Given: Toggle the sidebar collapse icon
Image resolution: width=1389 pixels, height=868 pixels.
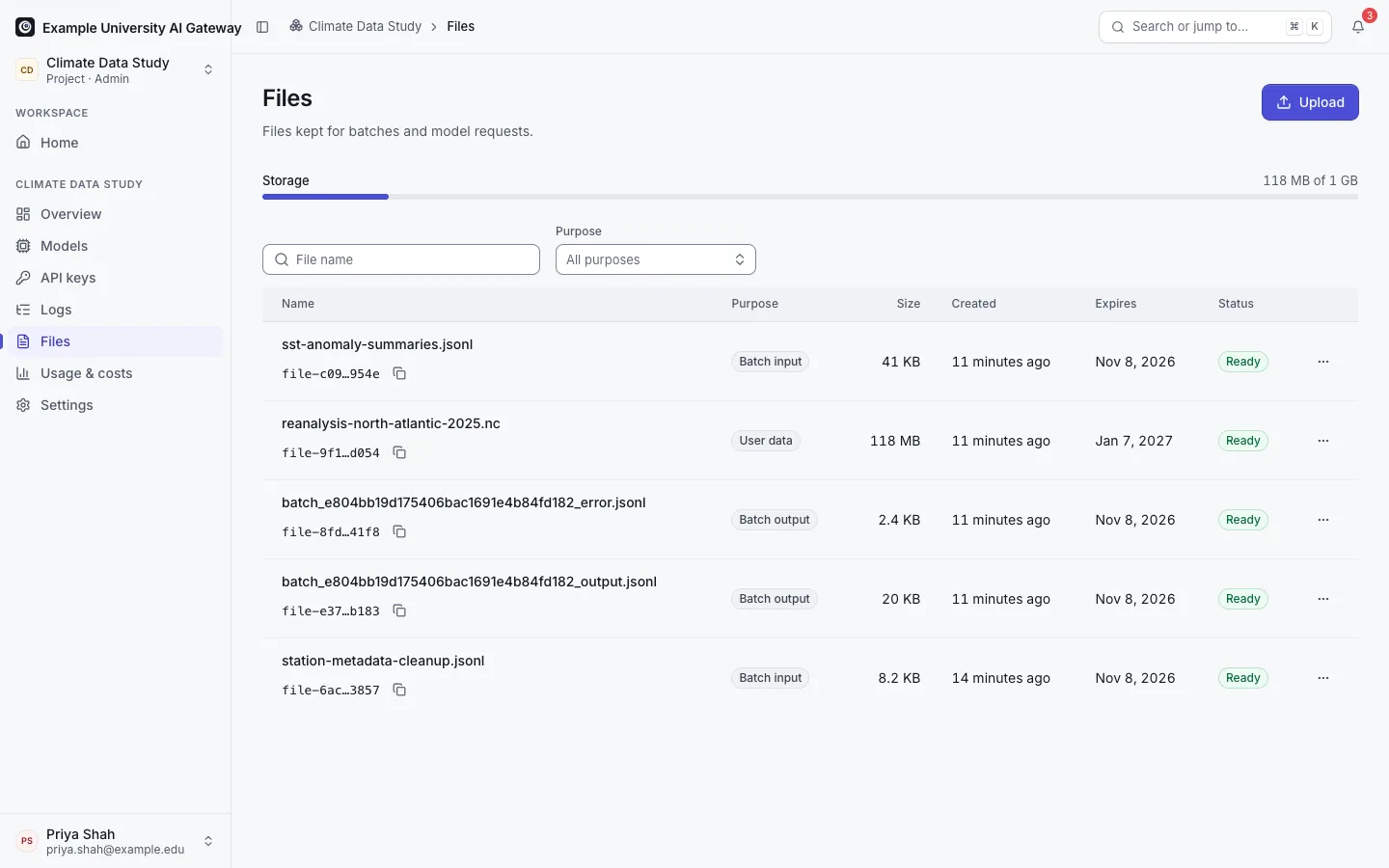Looking at the screenshot, I should [262, 27].
